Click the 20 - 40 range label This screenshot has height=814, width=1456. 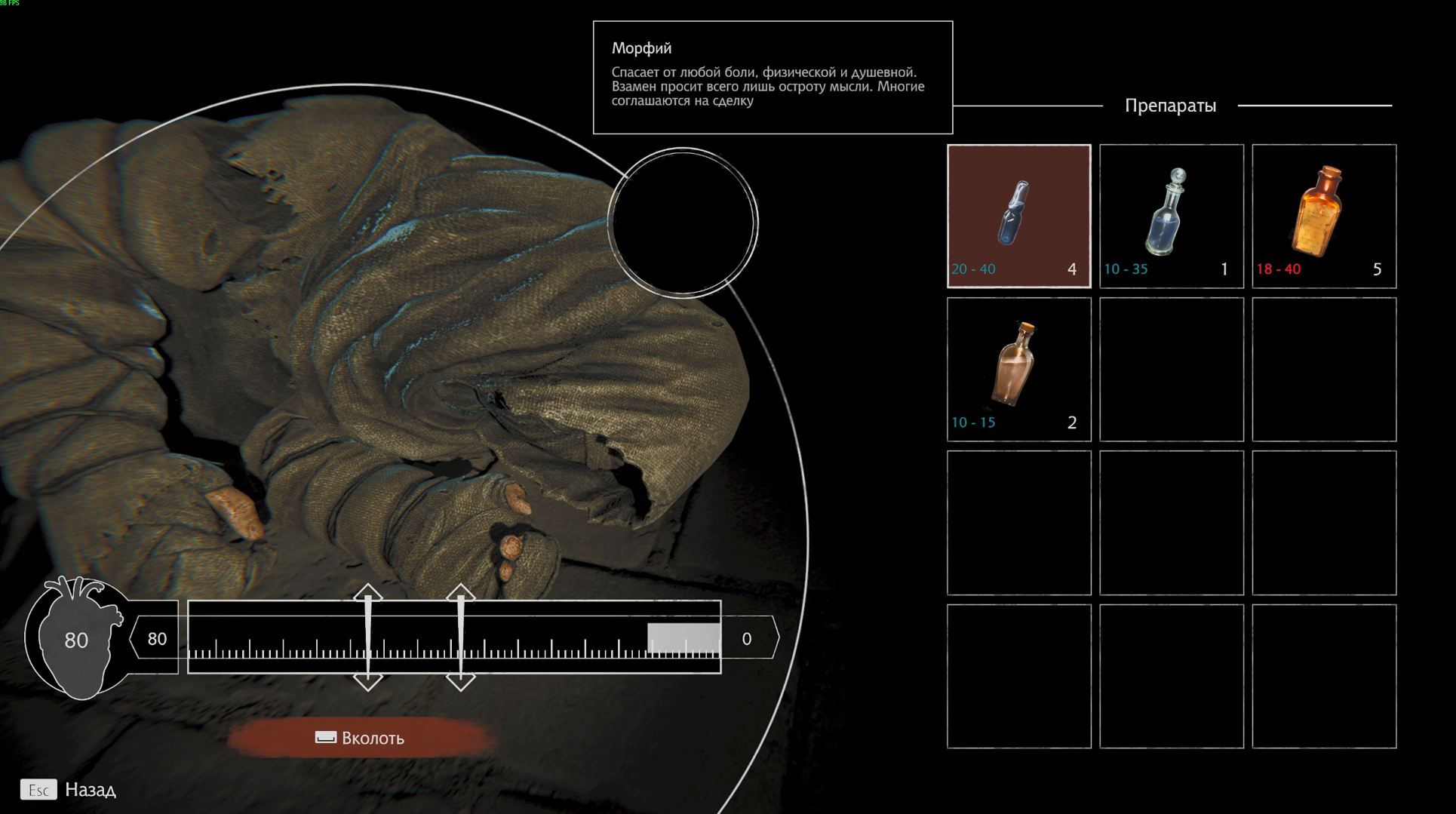973,269
